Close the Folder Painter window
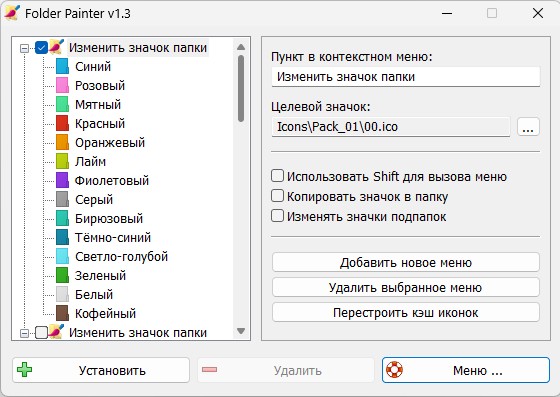The height and width of the screenshot is (397, 560). pyautogui.click(x=538, y=13)
